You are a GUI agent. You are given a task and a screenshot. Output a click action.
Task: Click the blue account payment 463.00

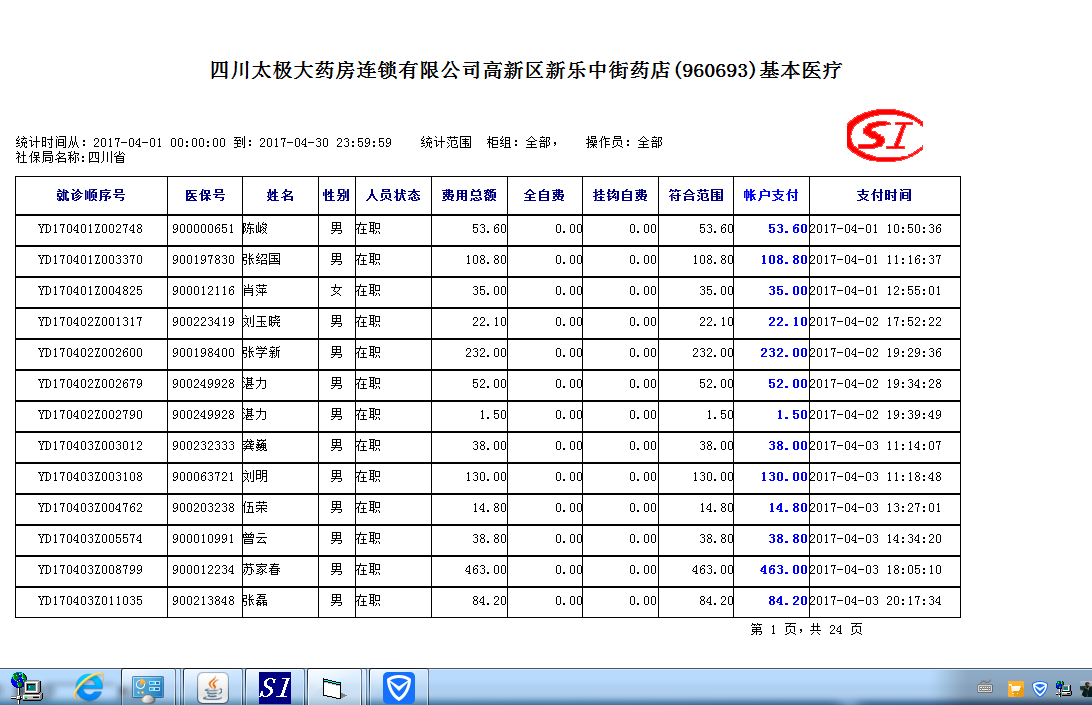[783, 570]
